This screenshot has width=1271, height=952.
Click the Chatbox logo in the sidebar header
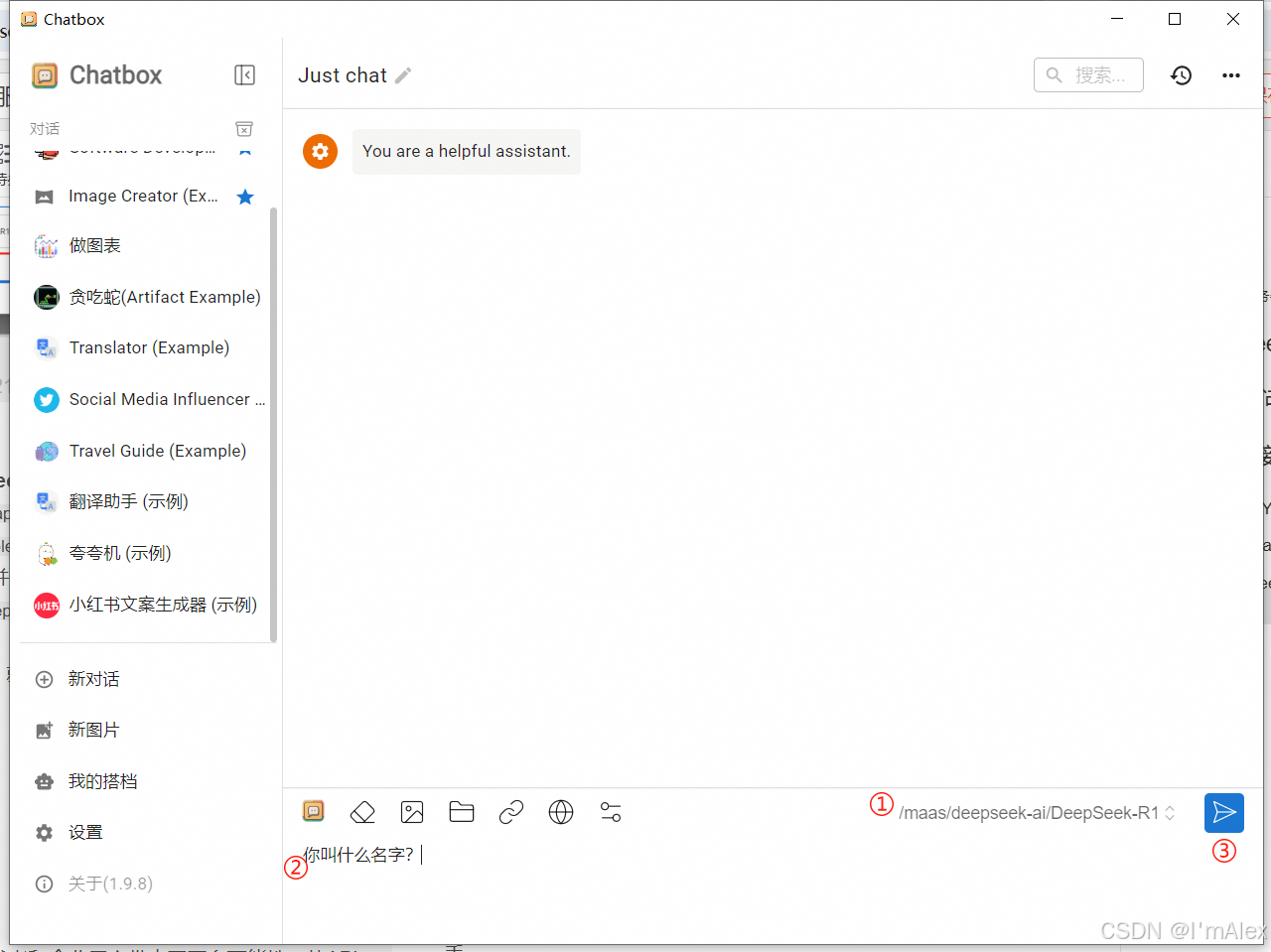(45, 75)
